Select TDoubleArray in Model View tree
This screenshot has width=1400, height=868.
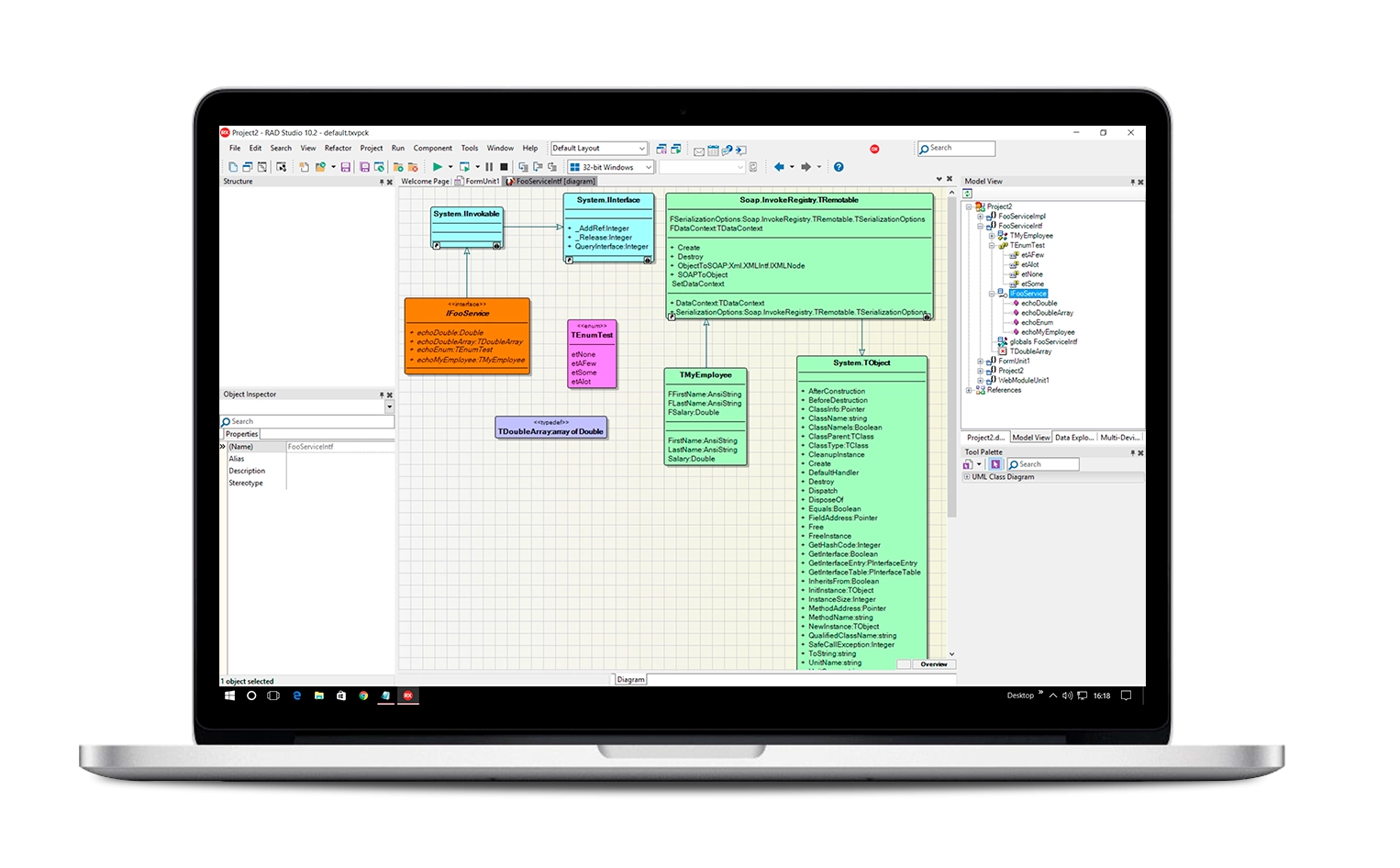point(1030,351)
